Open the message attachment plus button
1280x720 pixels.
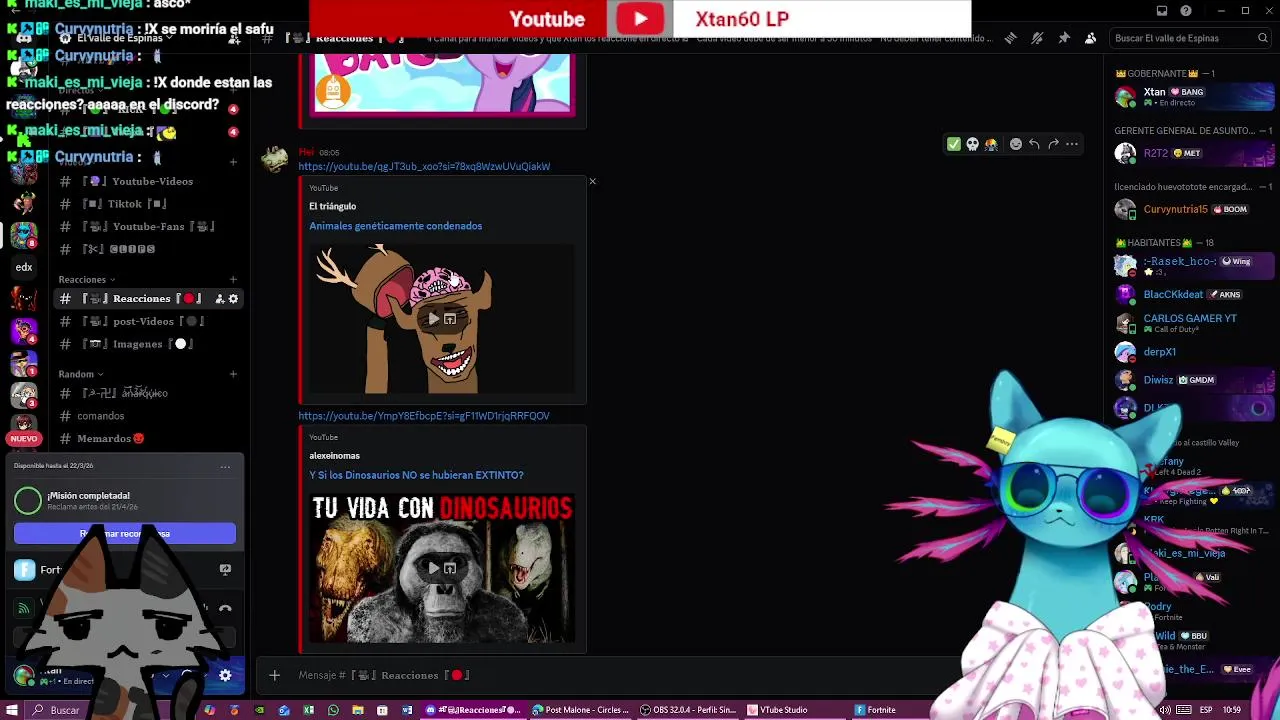click(274, 675)
